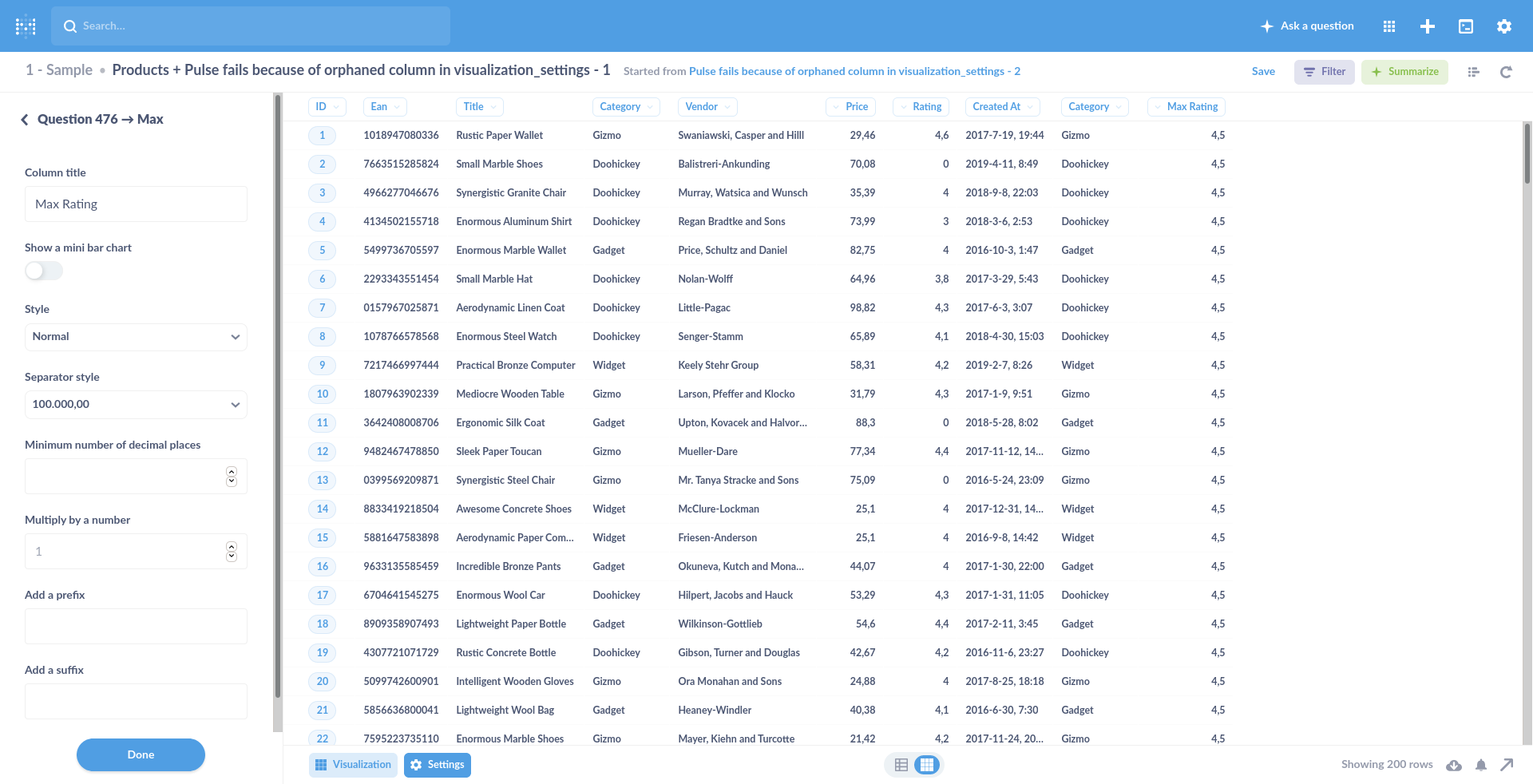This screenshot has width=1533, height=784.
Task: Open the Separator style dropdown
Action: pos(136,404)
